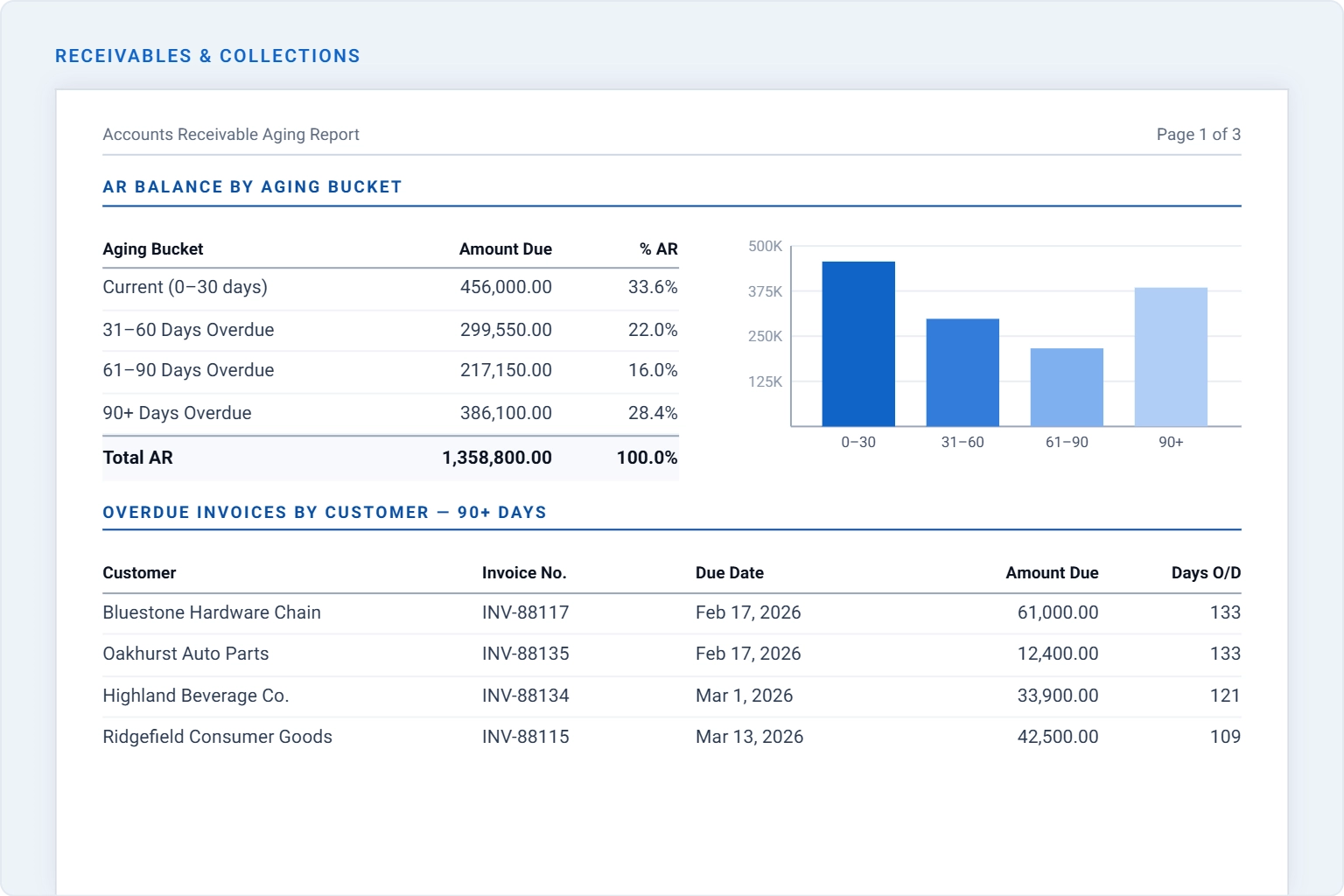Image resolution: width=1344 pixels, height=896 pixels.
Task: Click the 61,000.00 amount due
Action: point(1058,612)
